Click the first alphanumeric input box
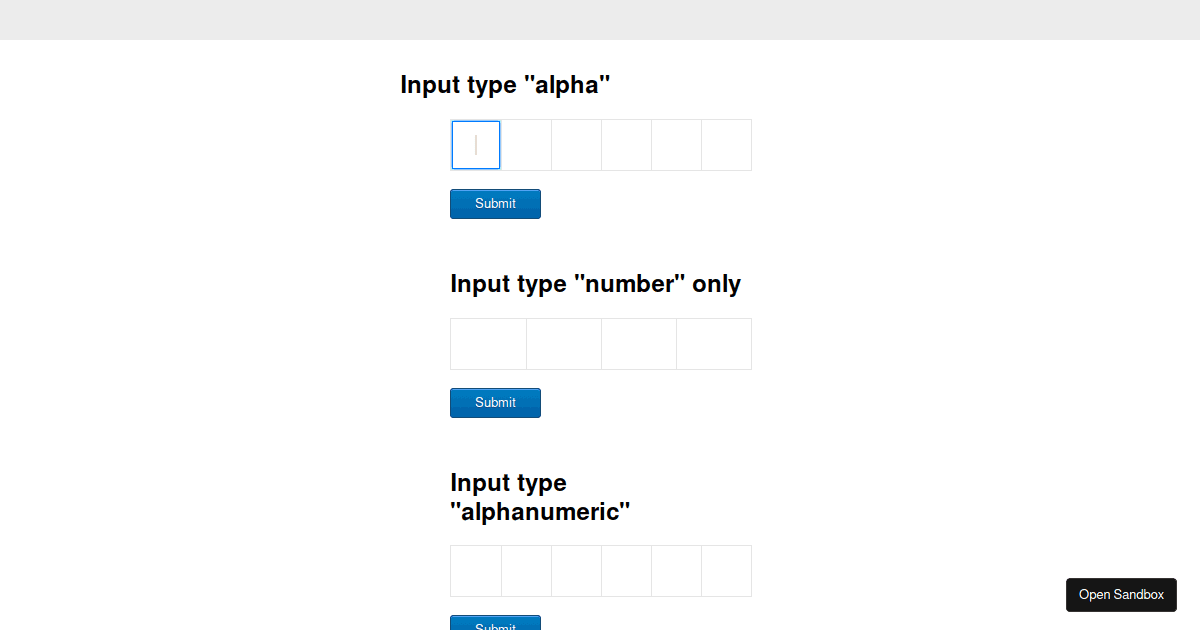 tap(476, 571)
